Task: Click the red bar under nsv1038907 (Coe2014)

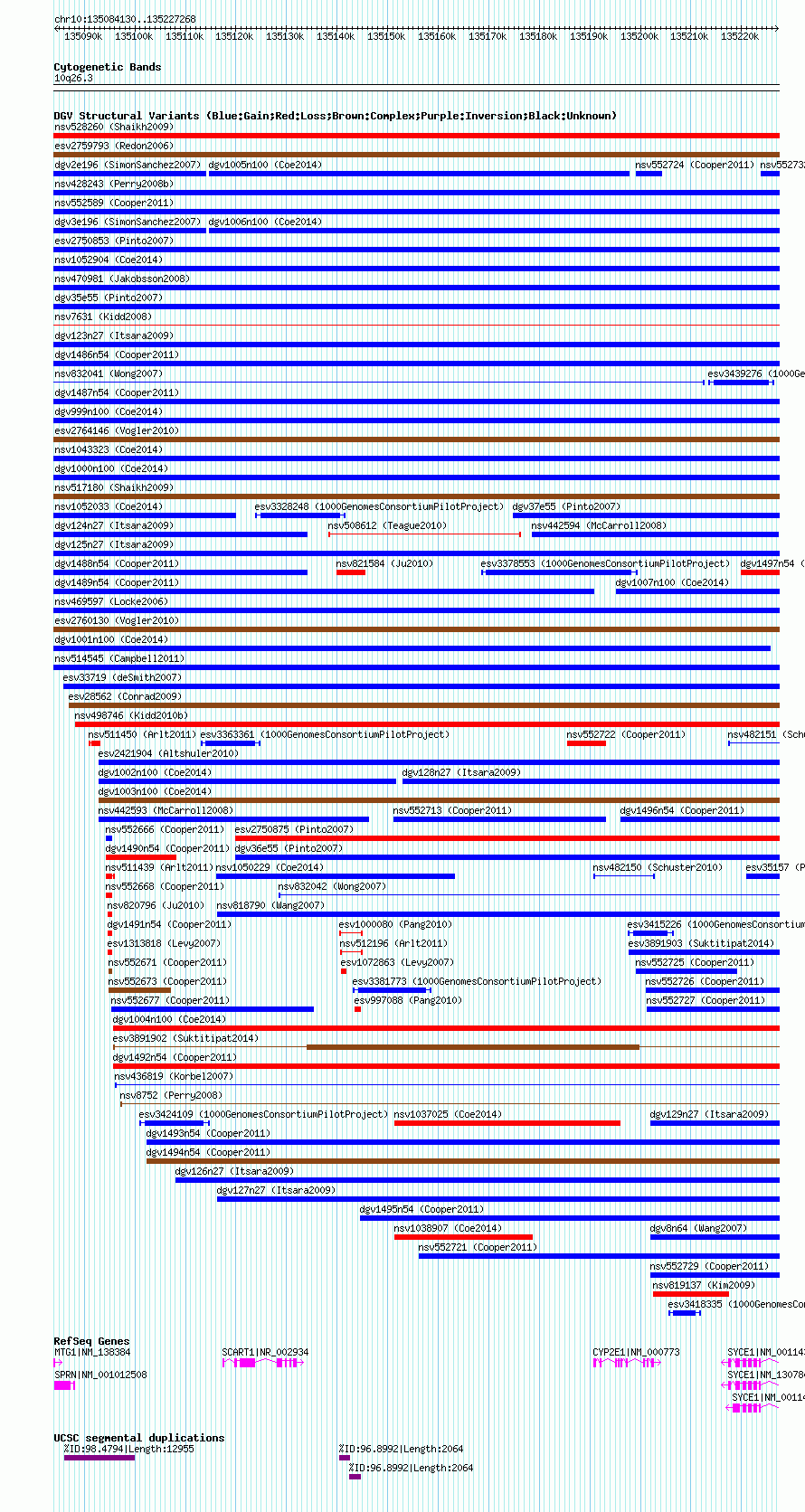Action: tap(463, 1237)
